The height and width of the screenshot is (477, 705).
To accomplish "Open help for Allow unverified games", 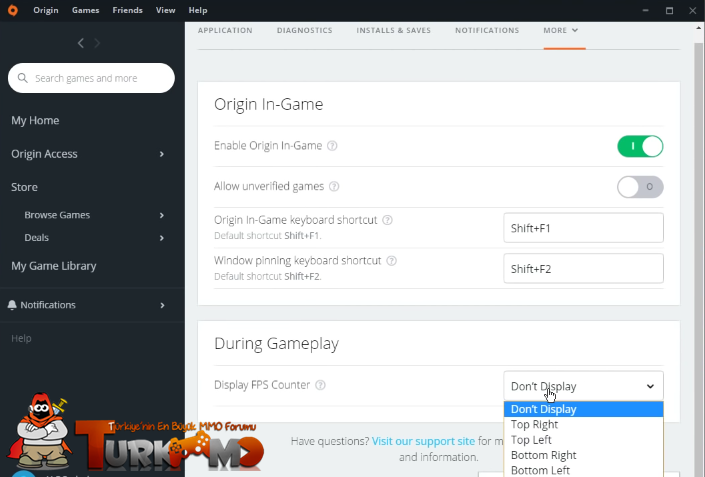I will pyautogui.click(x=334, y=187).
